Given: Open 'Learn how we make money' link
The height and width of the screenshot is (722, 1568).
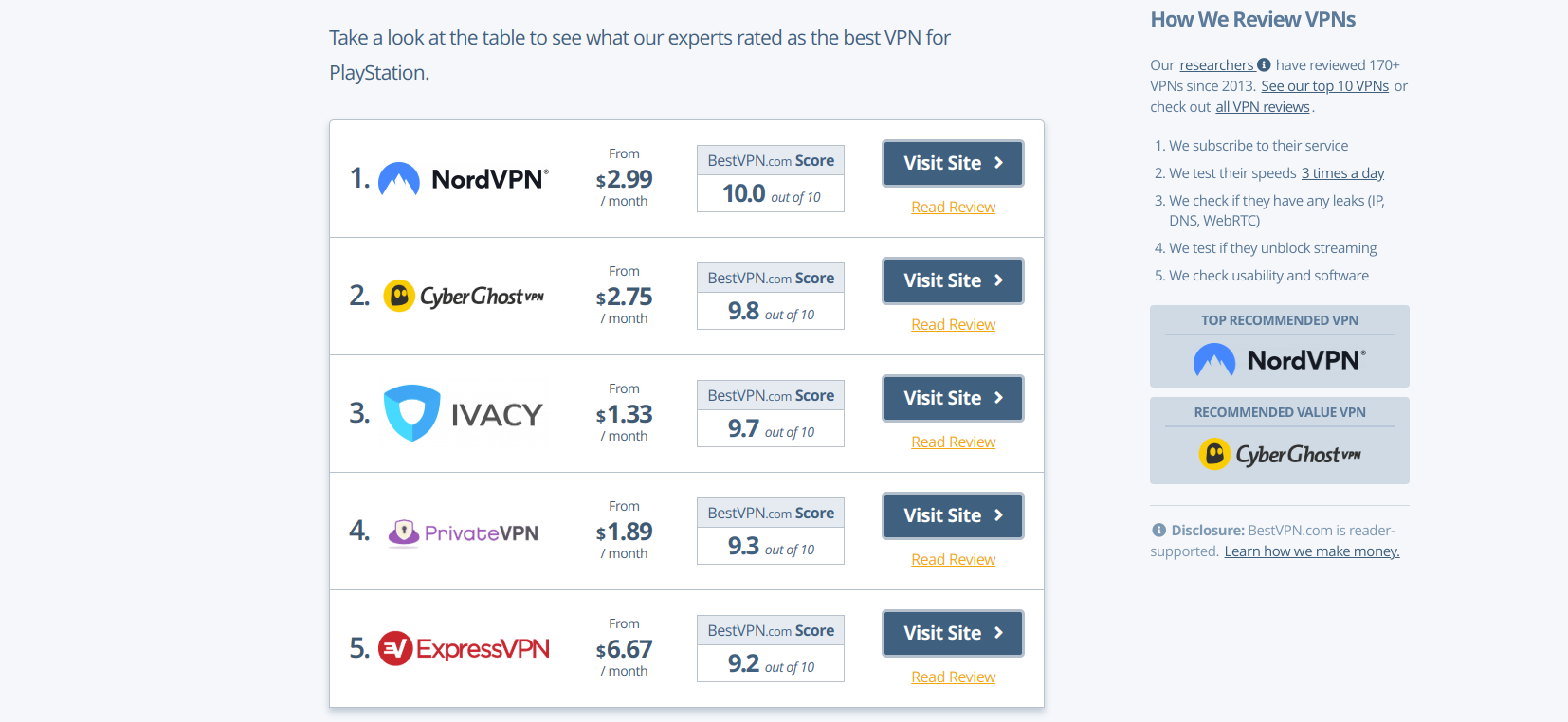Looking at the screenshot, I should pyautogui.click(x=1312, y=551).
